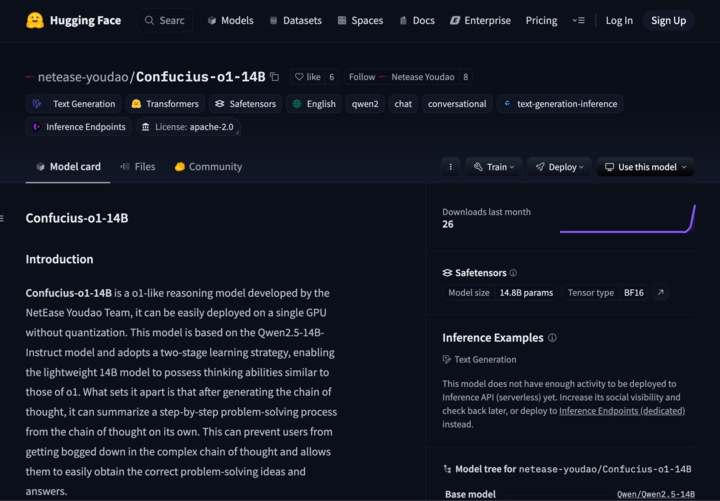
Task: Click the Safetensors info icon
Action: coord(513,273)
